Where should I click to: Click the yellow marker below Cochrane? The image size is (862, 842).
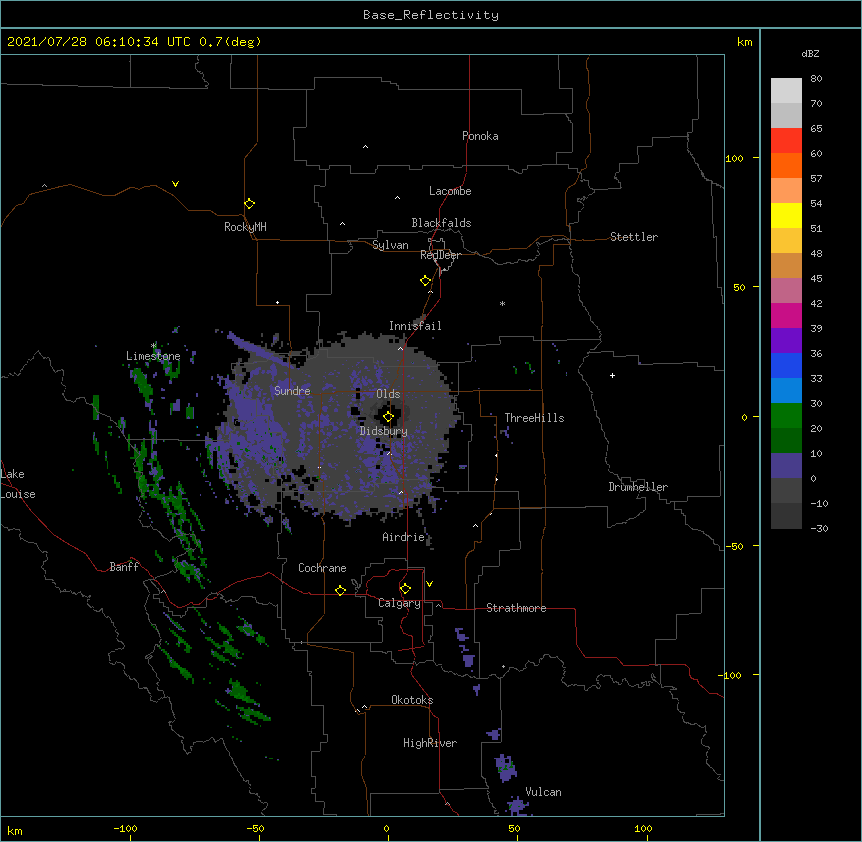(340, 590)
